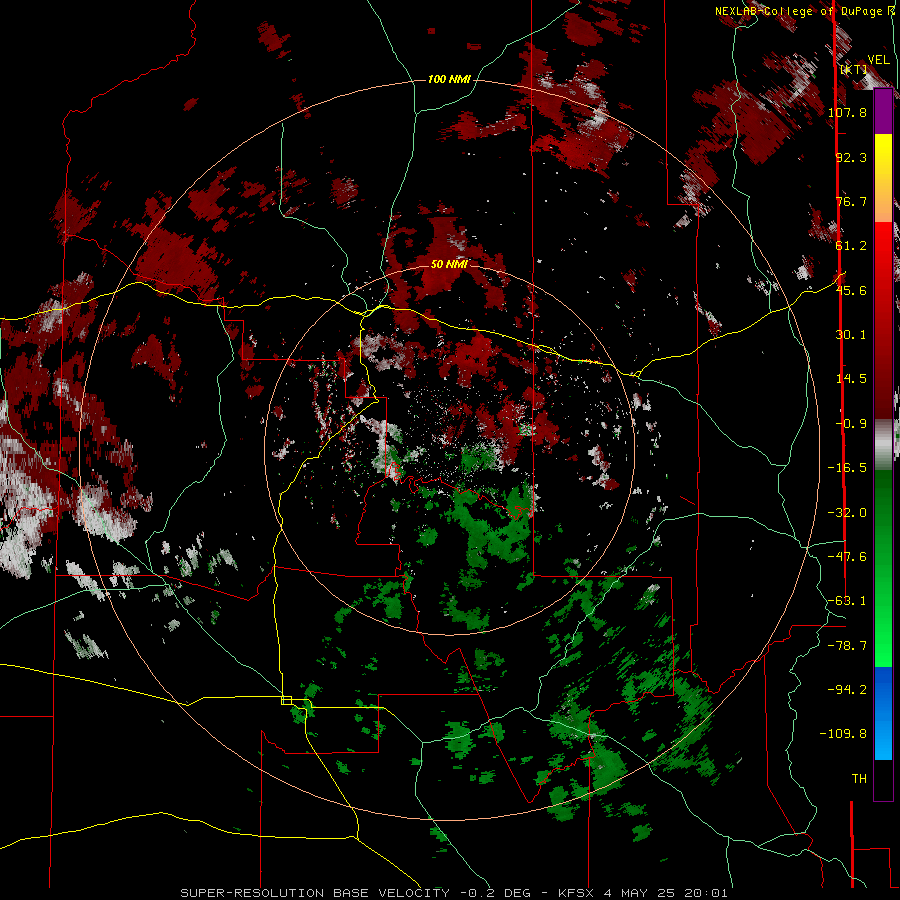Click the VEL legend title
The image size is (900, 900).
click(x=879, y=59)
